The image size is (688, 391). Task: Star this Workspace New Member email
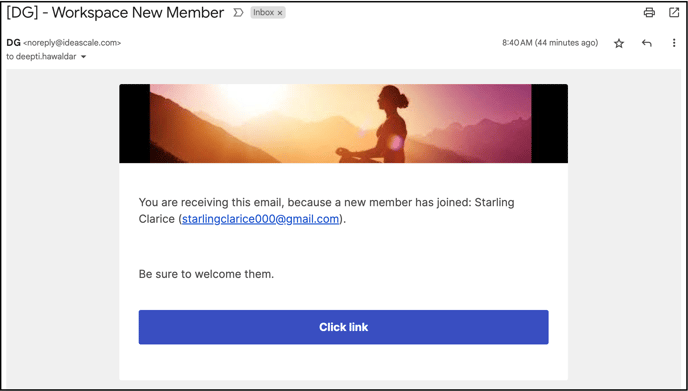pos(619,43)
